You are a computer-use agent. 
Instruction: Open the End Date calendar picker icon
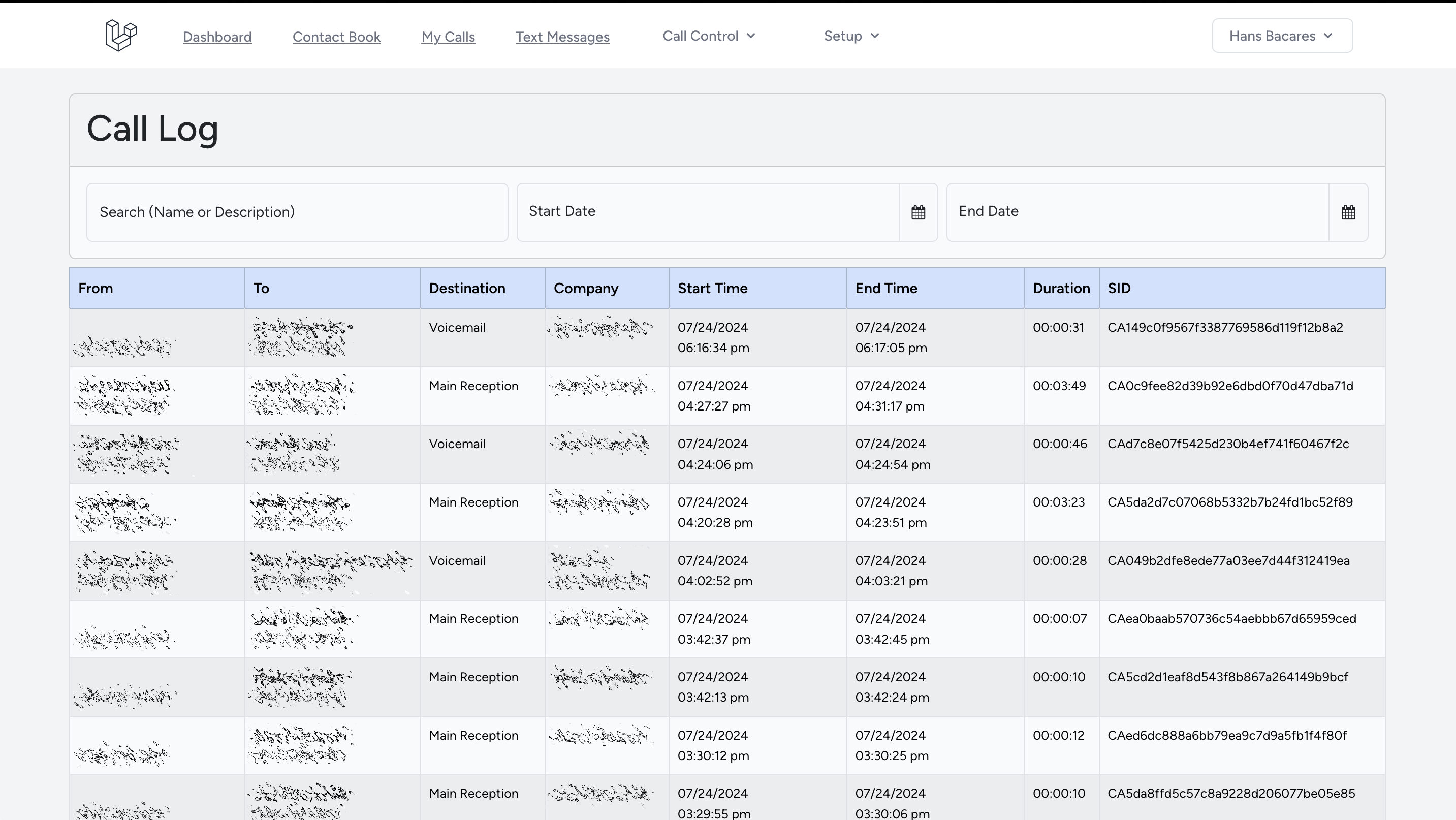tap(1348, 212)
